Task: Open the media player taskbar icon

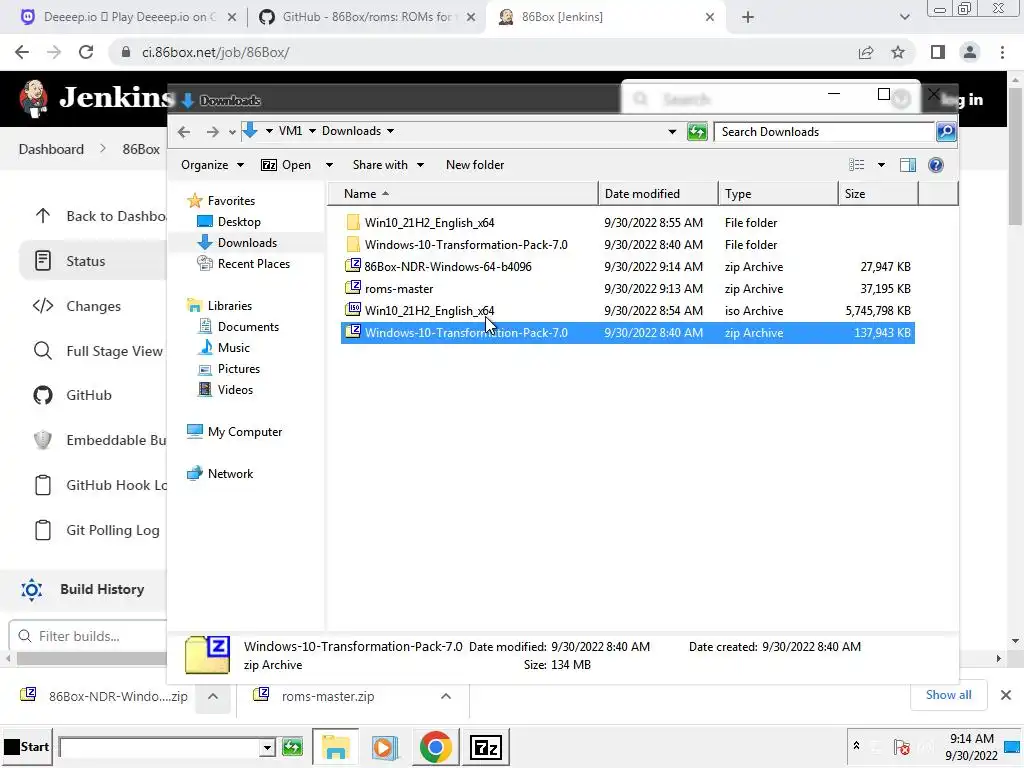Action: (x=385, y=746)
